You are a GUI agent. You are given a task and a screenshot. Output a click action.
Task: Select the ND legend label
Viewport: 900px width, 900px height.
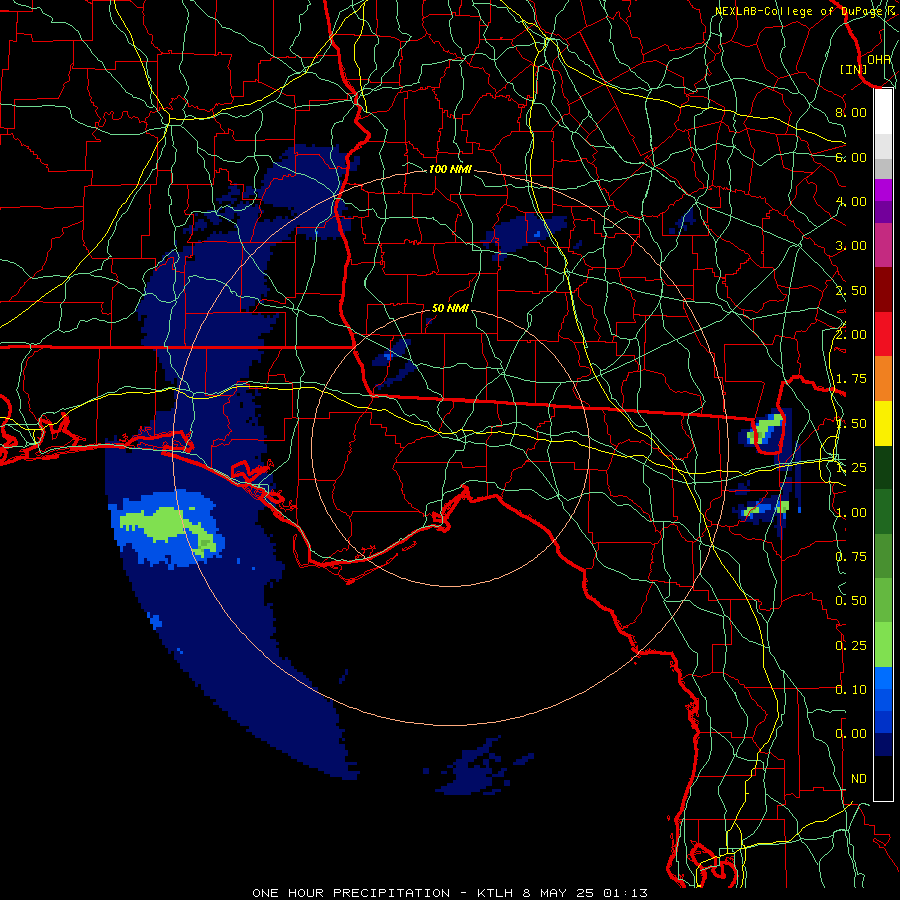click(x=859, y=779)
